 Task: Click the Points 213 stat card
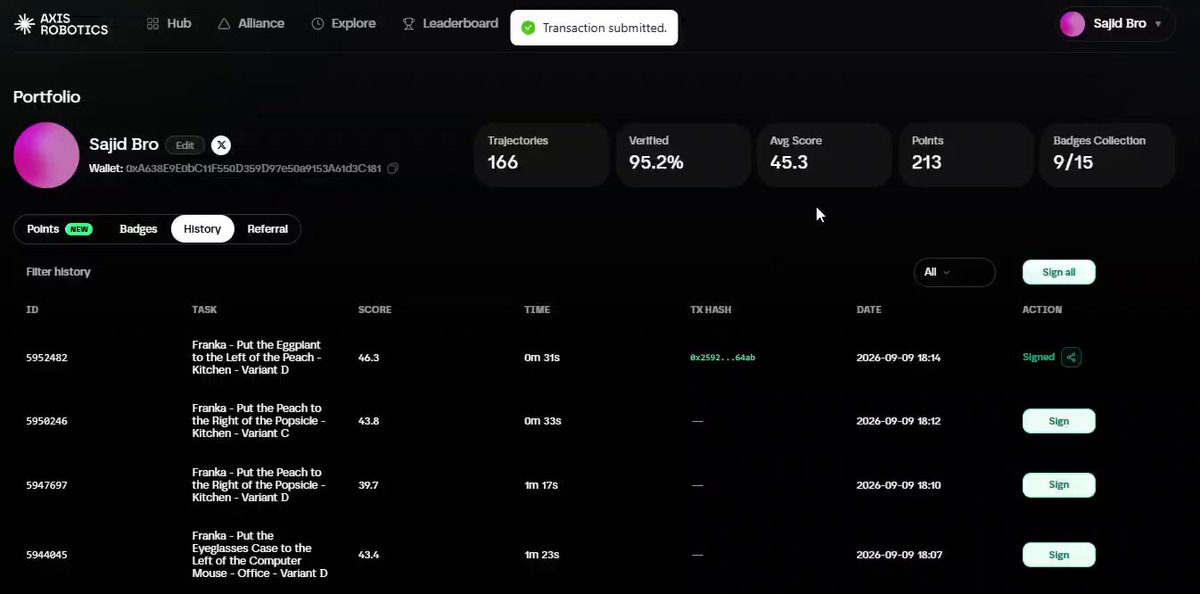point(966,155)
